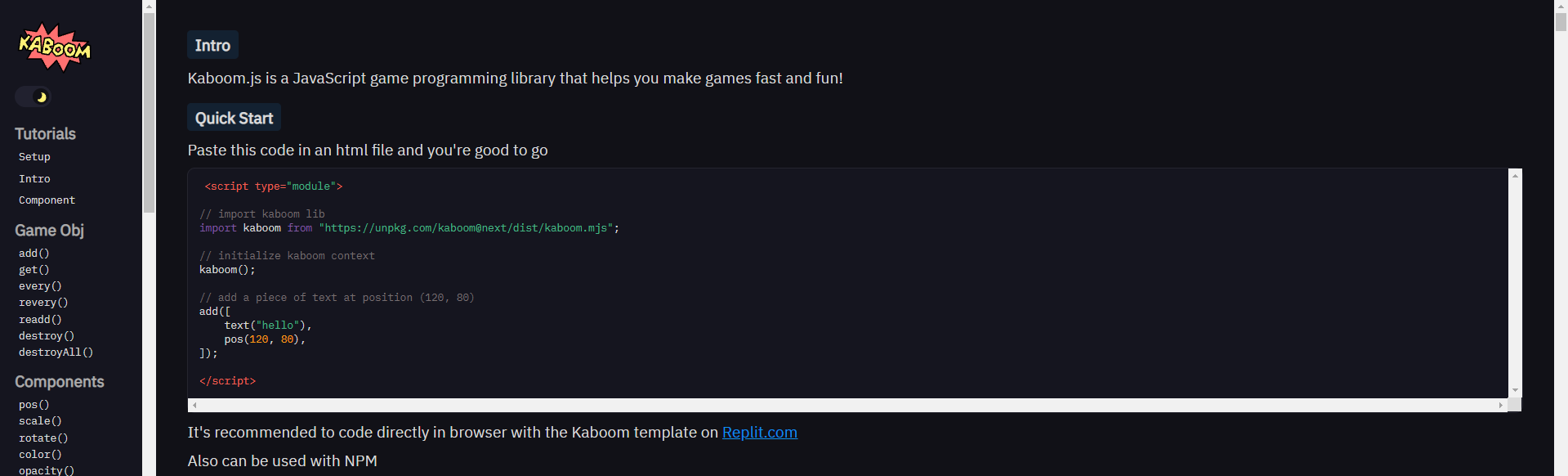The height and width of the screenshot is (476, 1568).
Task: View the every() documentation
Action: (x=40, y=285)
